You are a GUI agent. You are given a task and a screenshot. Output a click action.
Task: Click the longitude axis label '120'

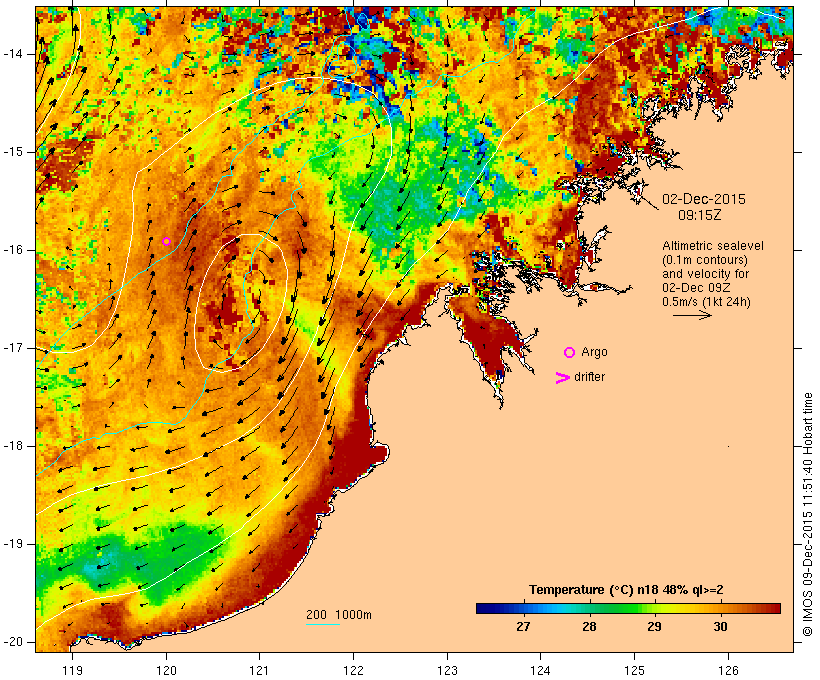[x=166, y=670]
